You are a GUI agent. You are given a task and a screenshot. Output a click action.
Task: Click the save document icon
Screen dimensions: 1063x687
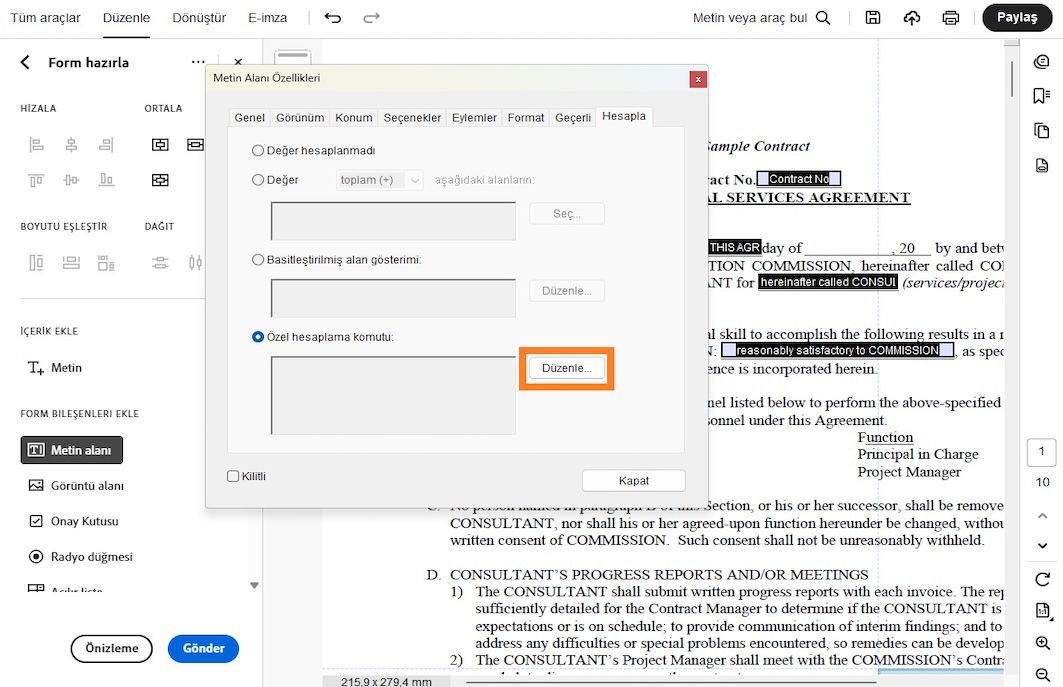tap(872, 17)
